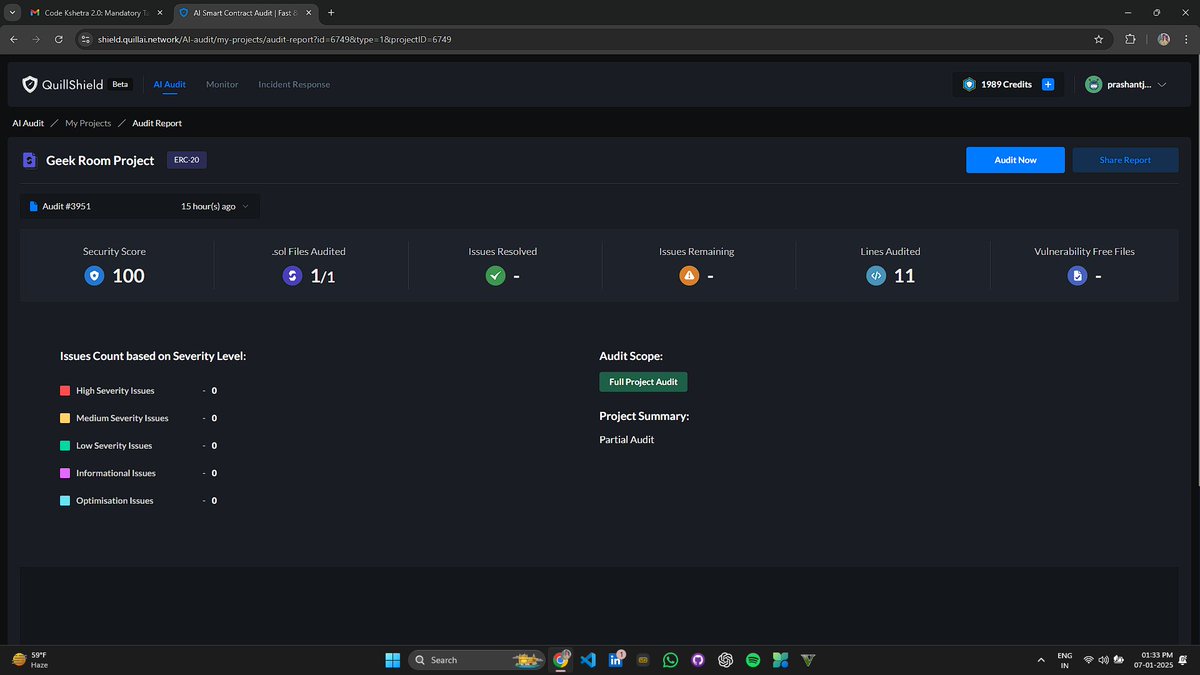Open GitHub Desktop from the taskbar

[698, 659]
